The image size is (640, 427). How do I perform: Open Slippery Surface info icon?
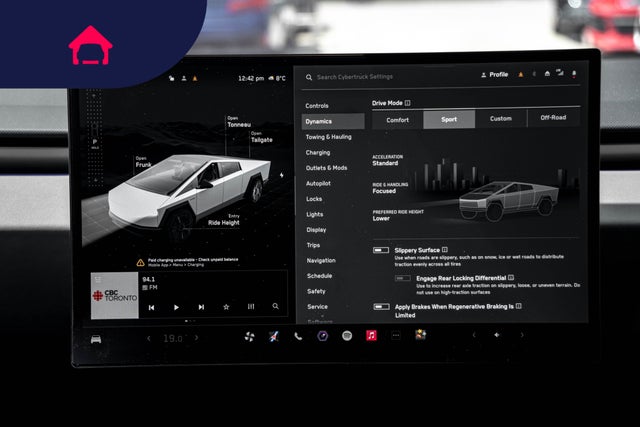445,249
